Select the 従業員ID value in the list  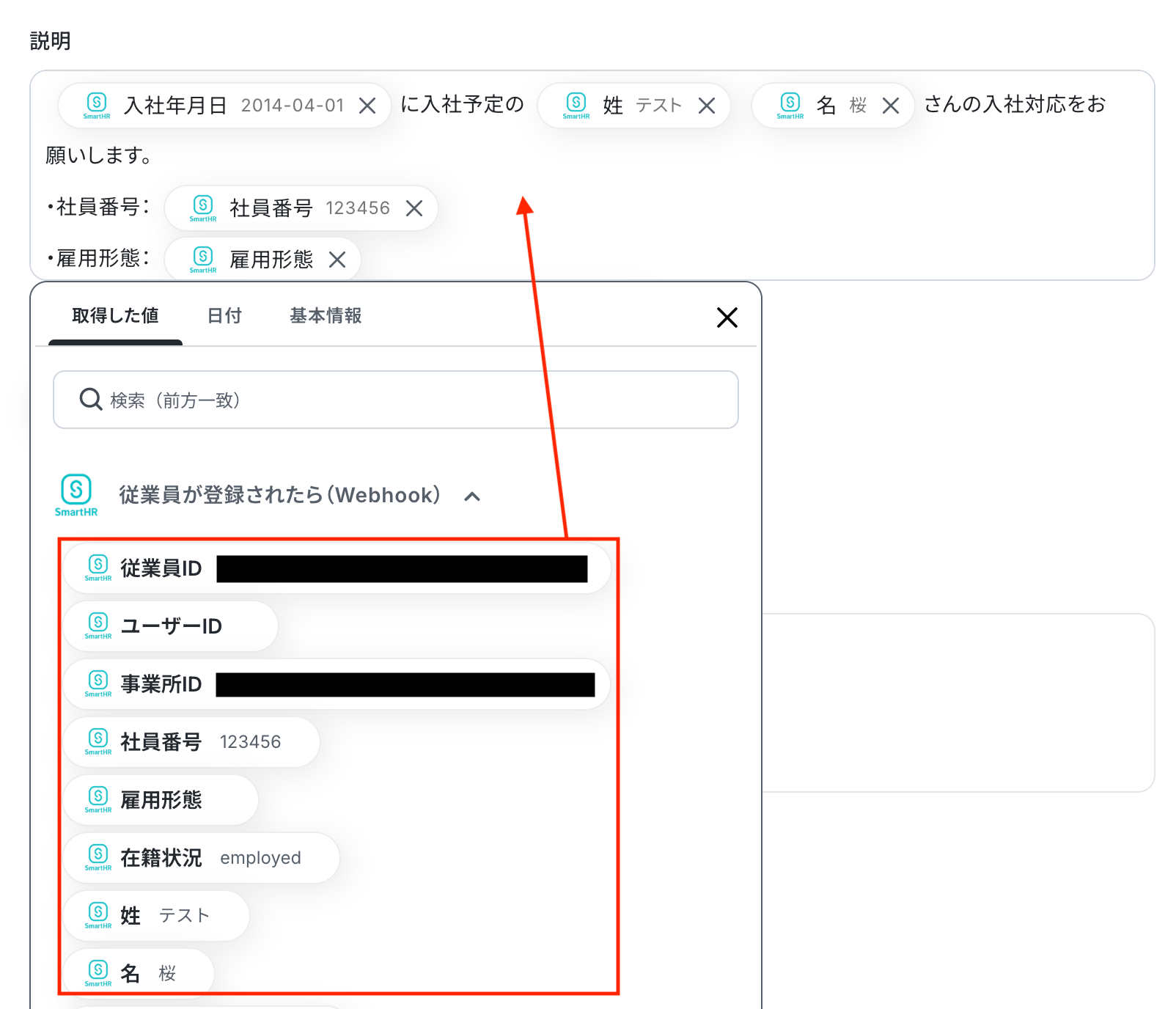click(337, 568)
